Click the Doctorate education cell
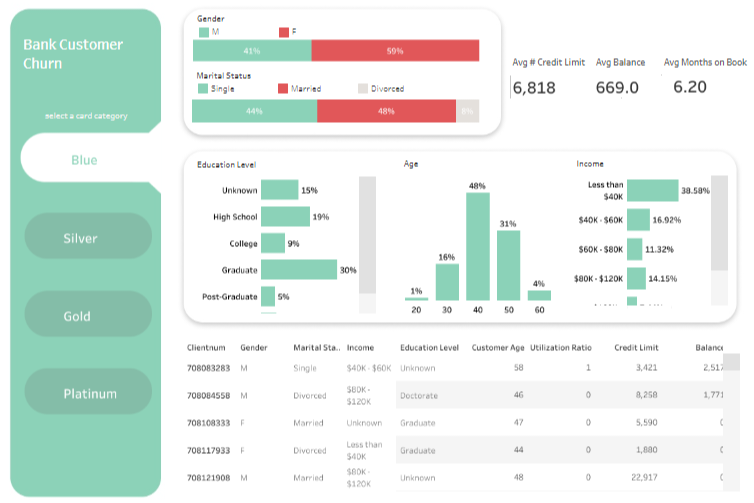This screenshot has width=754, height=503. coord(419,395)
